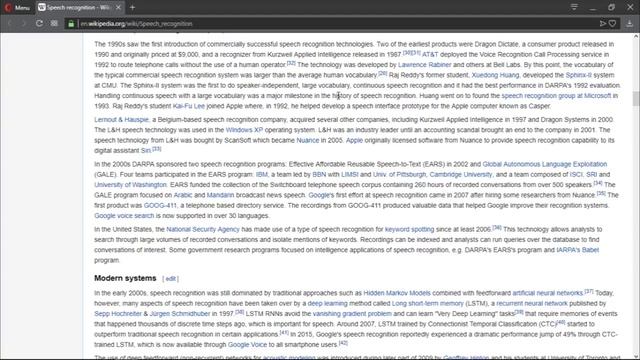This screenshot has height=360, width=640.
Task: Restore down the browser window
Action: point(611,7)
